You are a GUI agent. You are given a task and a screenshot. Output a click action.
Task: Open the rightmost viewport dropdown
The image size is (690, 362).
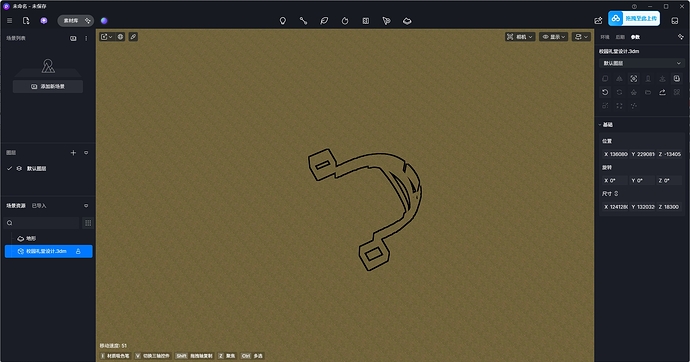pos(581,37)
